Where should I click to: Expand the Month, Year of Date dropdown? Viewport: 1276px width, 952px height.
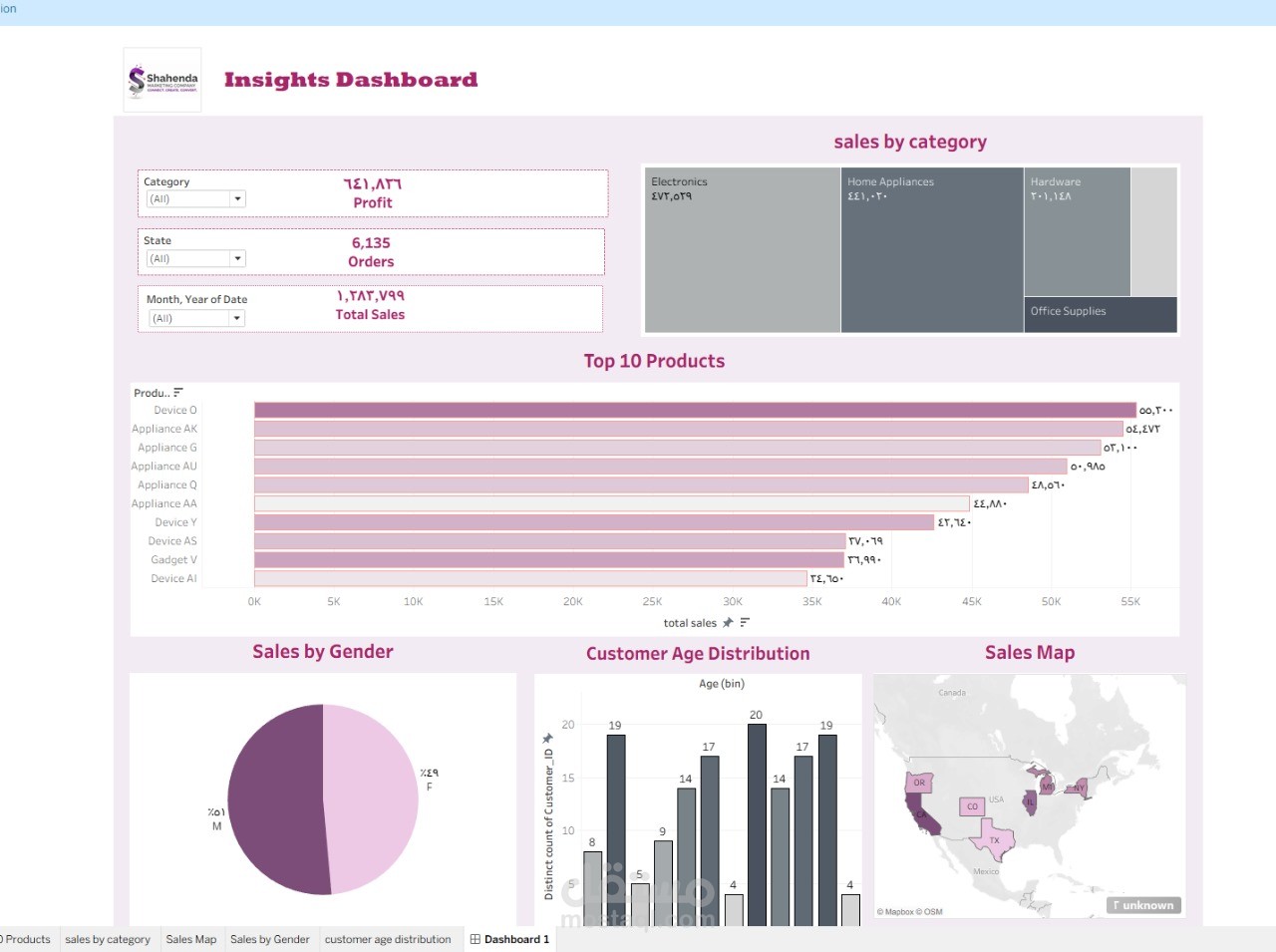click(236, 318)
